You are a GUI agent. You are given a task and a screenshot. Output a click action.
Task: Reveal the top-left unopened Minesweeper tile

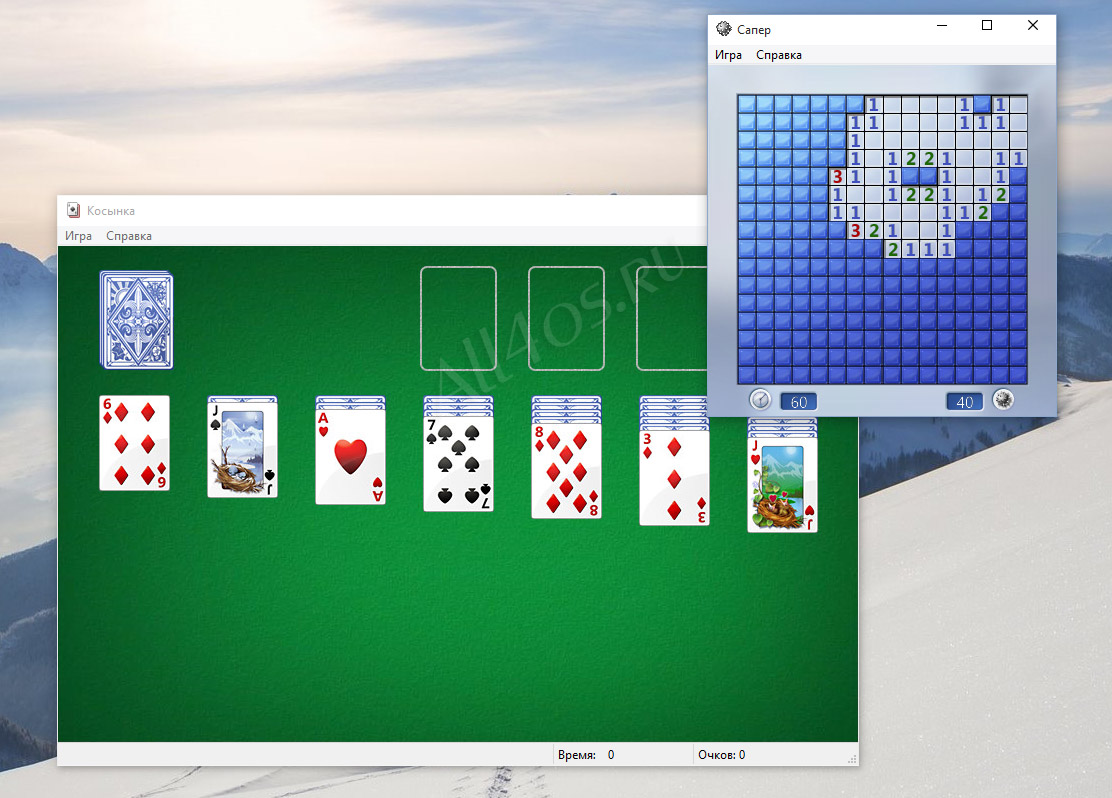pos(747,104)
